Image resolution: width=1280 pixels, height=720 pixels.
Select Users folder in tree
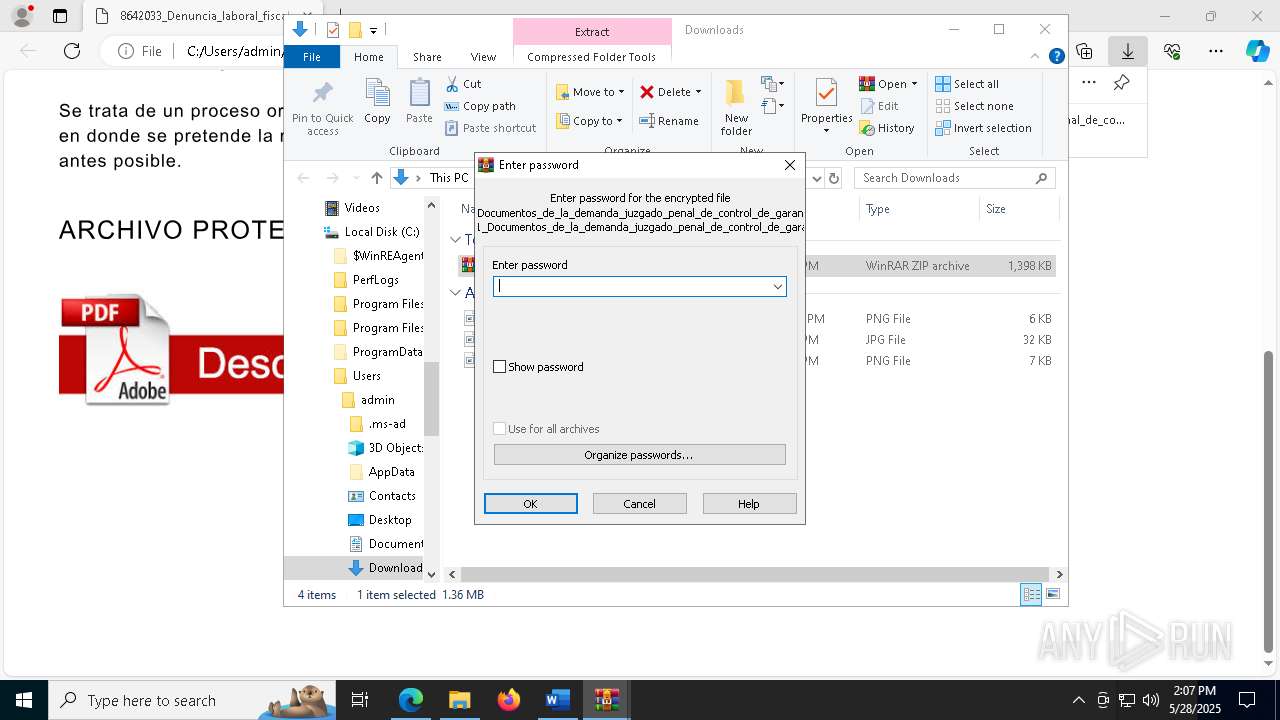click(x=367, y=376)
